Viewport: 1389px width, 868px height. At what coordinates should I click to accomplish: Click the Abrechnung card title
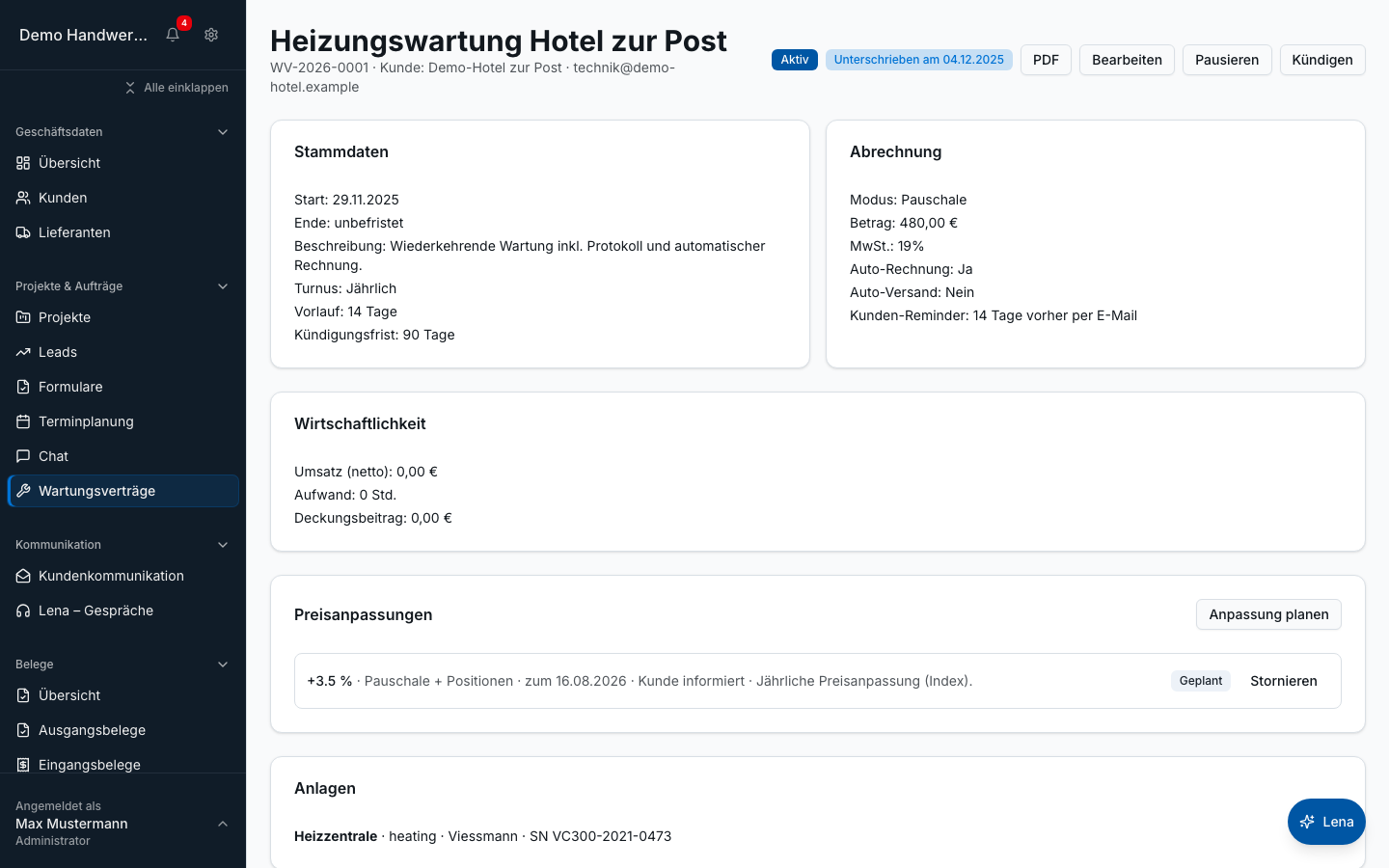coord(895,151)
